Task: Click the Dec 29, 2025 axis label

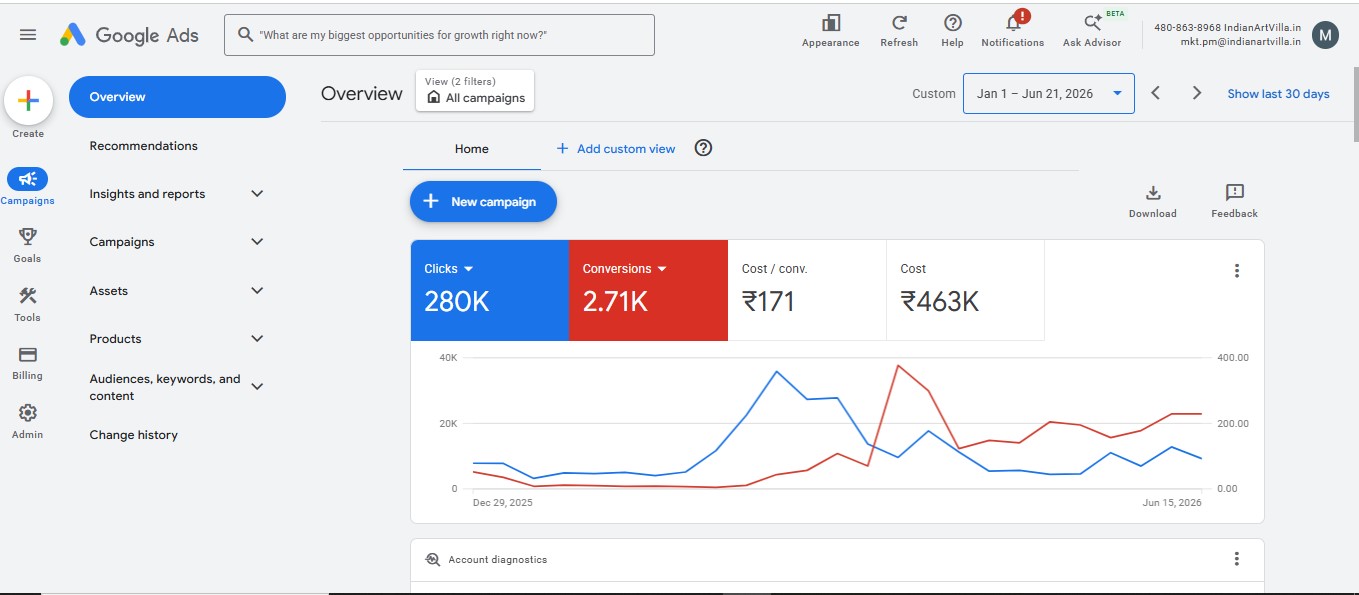Action: point(503,502)
